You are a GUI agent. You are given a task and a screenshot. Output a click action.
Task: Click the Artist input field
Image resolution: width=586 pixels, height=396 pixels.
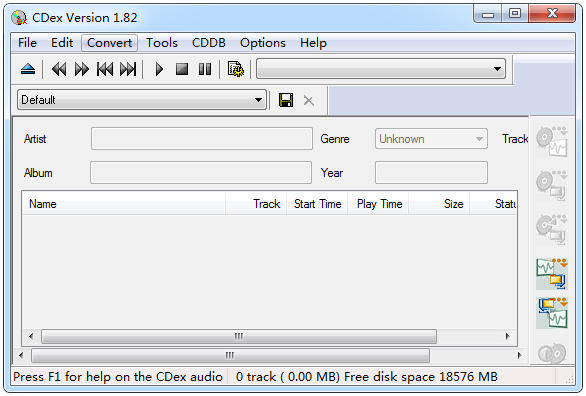click(x=201, y=139)
